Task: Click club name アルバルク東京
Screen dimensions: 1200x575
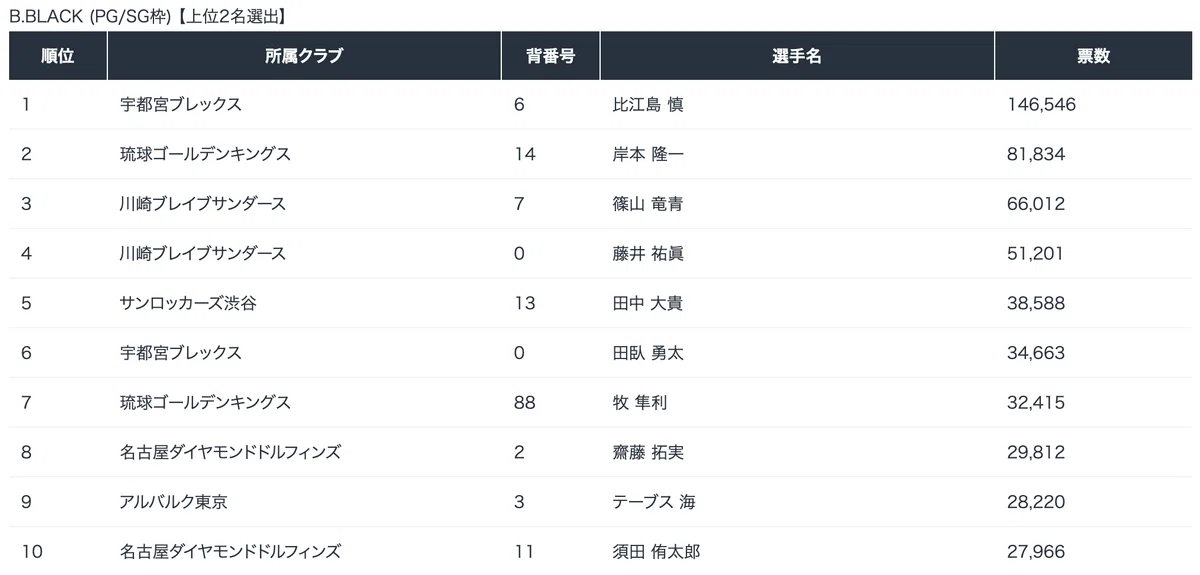Action: pyautogui.click(x=173, y=502)
